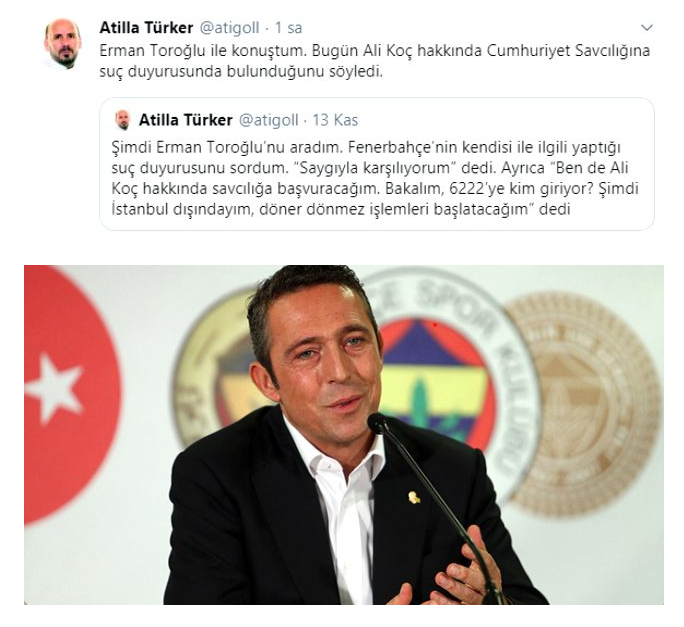Click the gold lapel pin on the jacket

click(x=414, y=497)
